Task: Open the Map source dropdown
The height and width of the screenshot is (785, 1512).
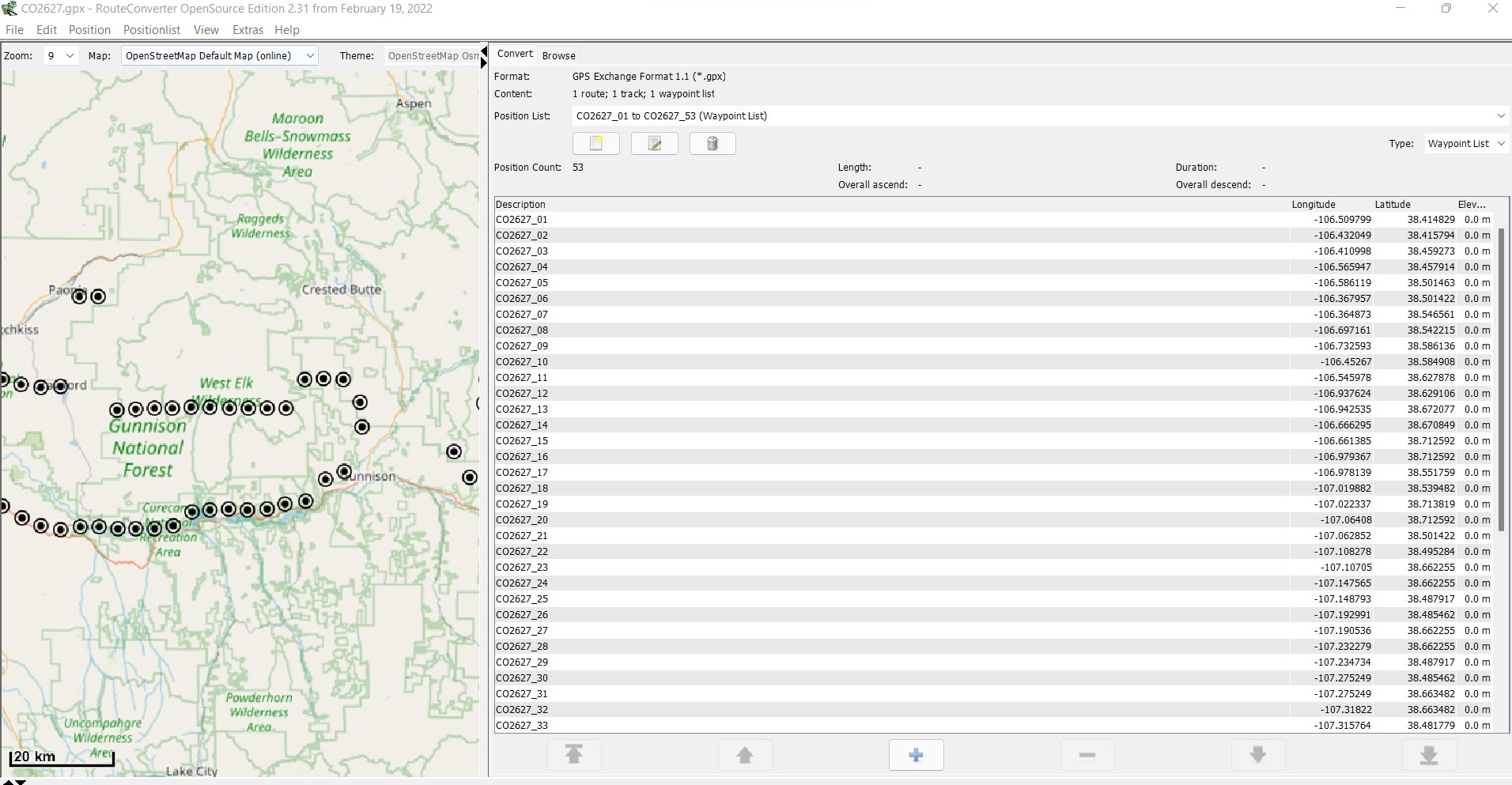Action: [x=220, y=55]
